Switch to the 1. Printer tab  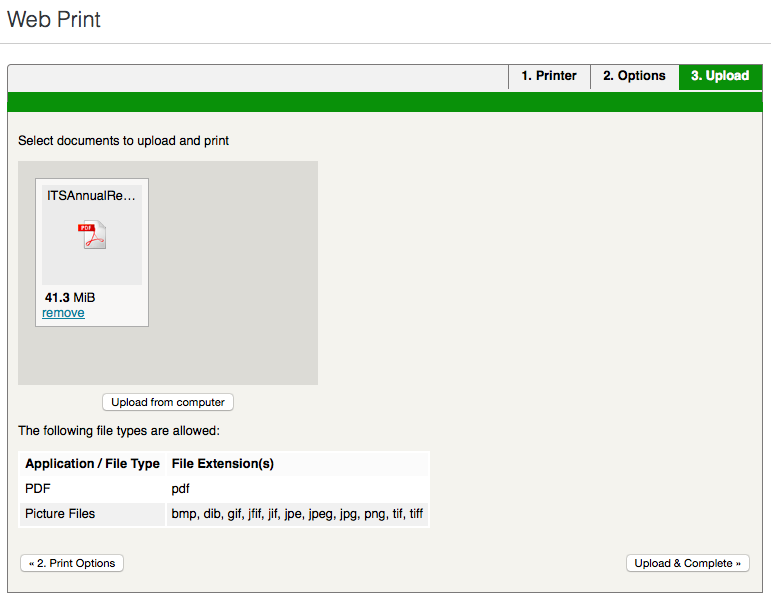click(549, 76)
